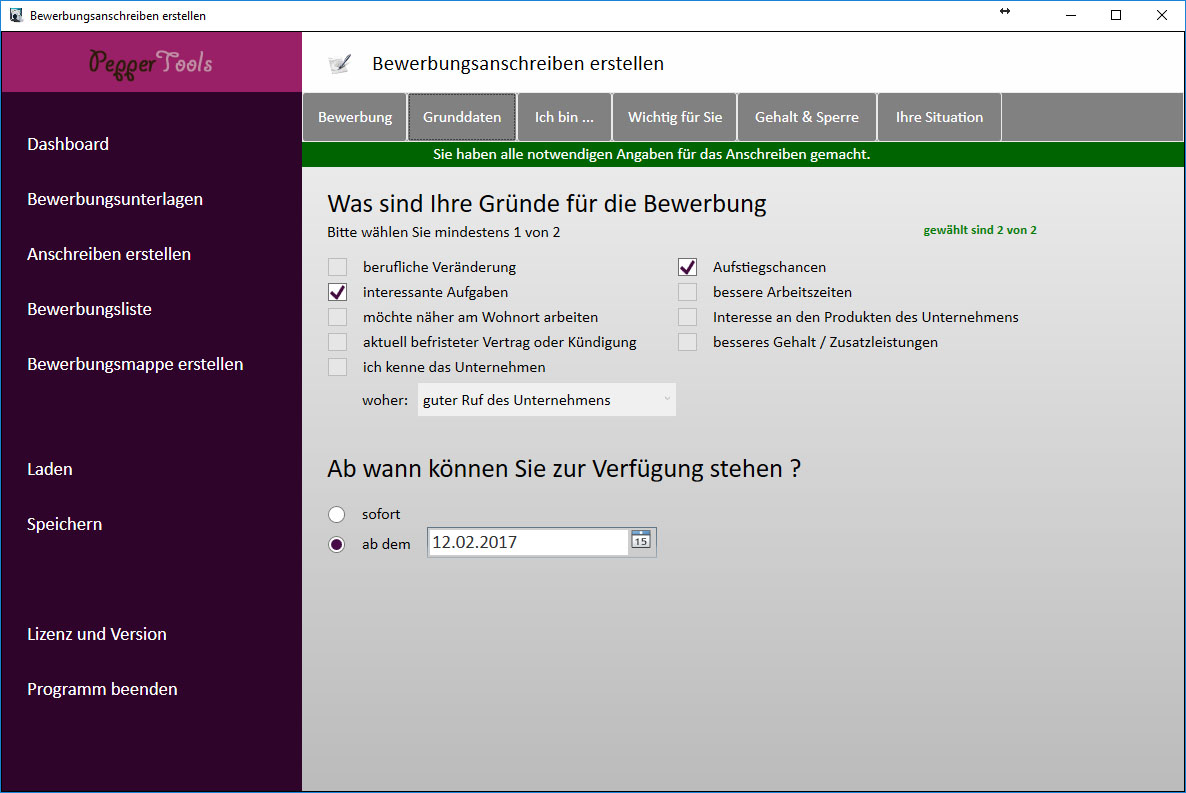The width and height of the screenshot is (1186, 793).
Task: Click 'Speichern' in the sidebar
Action: [x=65, y=524]
